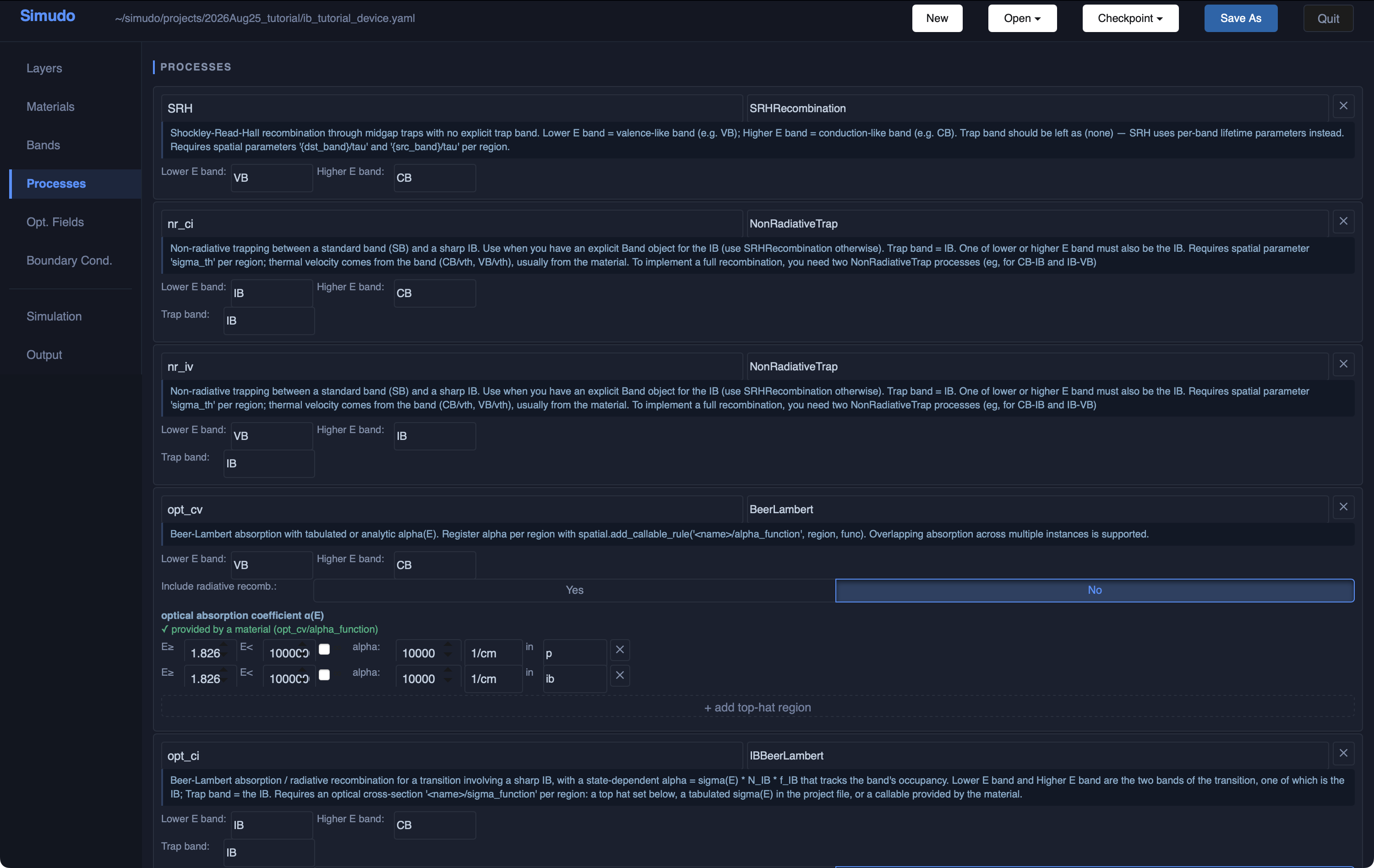Go to the Layers section
Screen dimensions: 1374x868
pyautogui.click(x=75, y=68)
